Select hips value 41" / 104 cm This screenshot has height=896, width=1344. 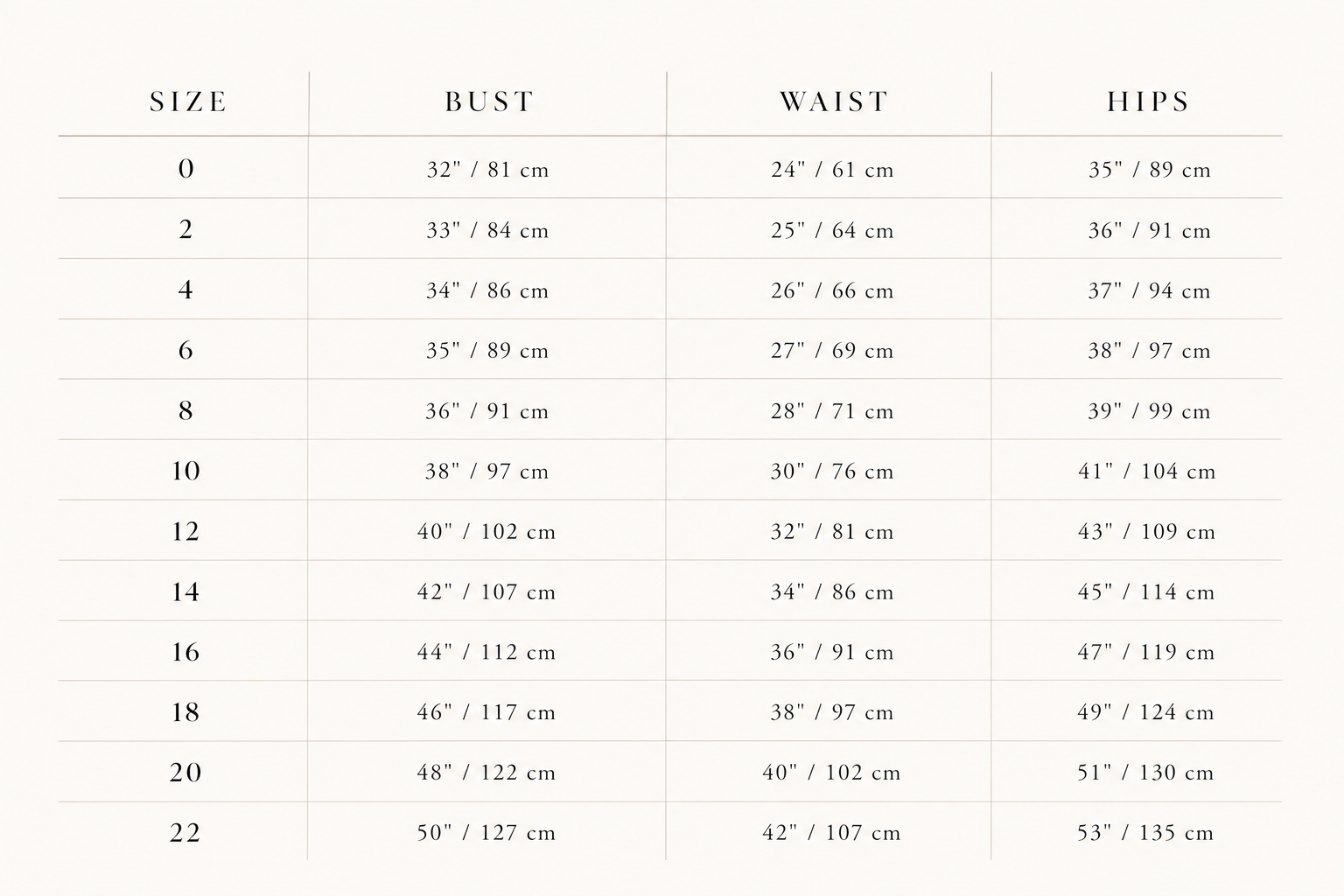click(x=1147, y=472)
